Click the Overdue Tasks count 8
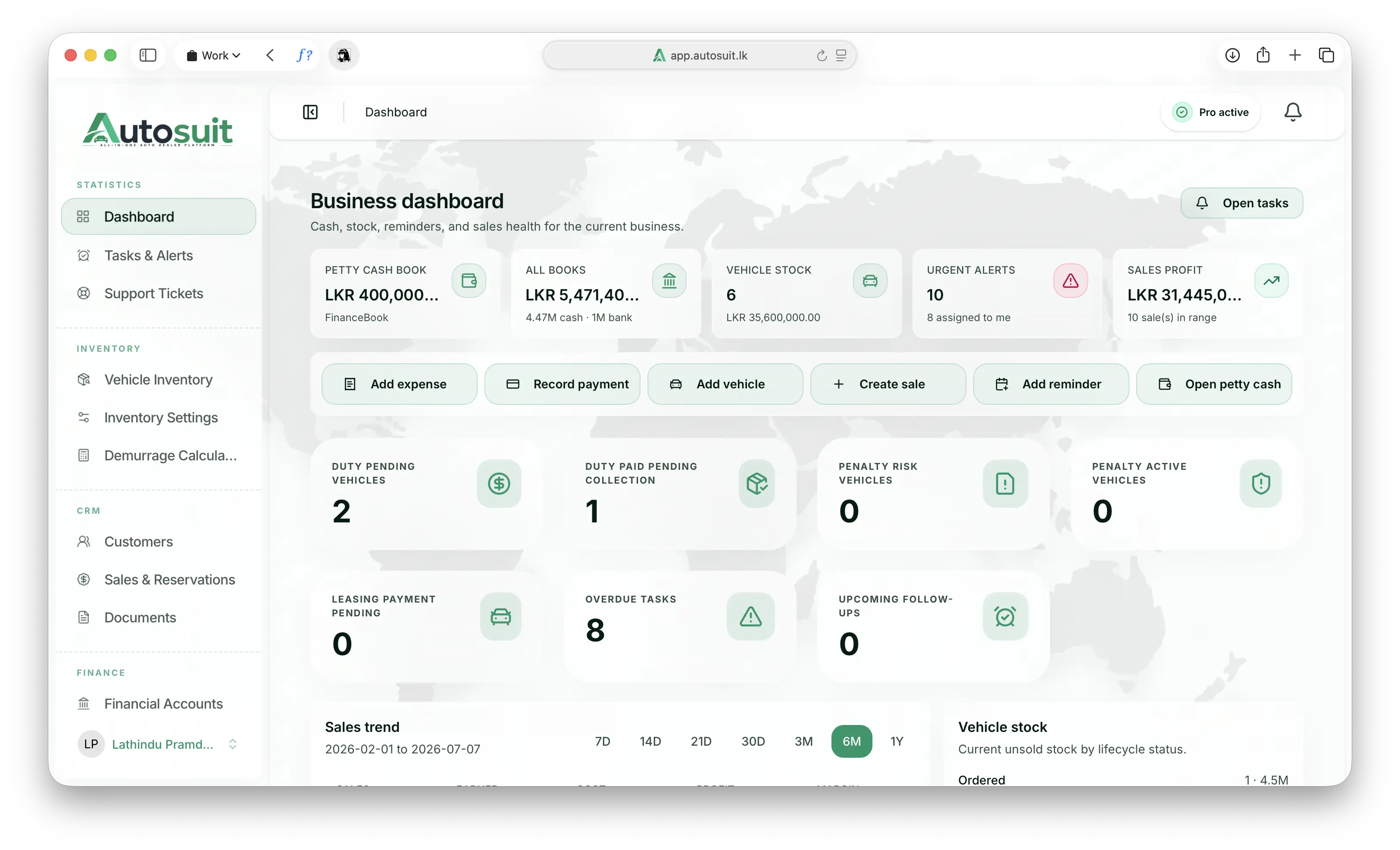The image size is (1400, 850). tap(595, 630)
